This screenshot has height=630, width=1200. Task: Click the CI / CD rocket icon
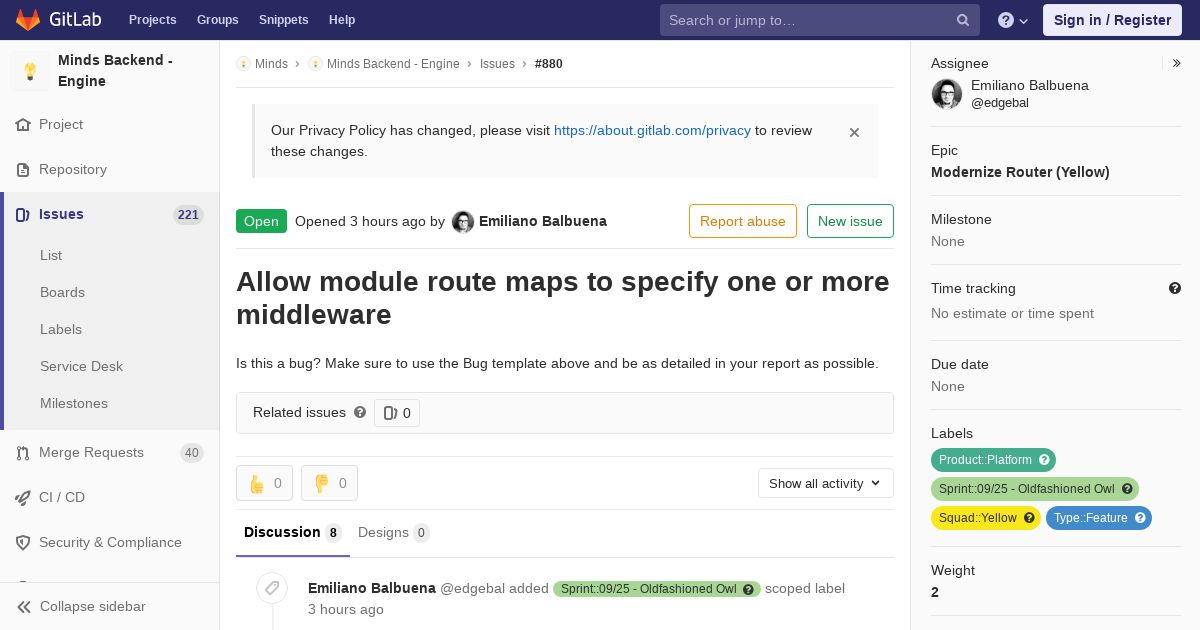[x=23, y=498]
